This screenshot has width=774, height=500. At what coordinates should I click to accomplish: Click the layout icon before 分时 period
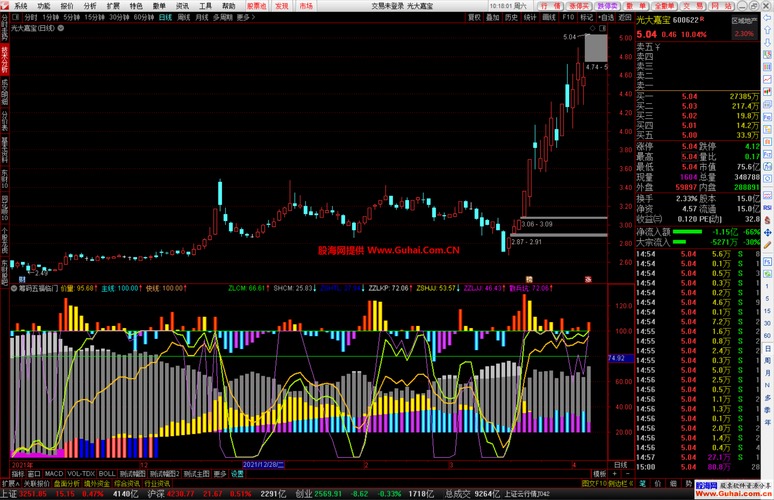pyautogui.click(x=15, y=17)
